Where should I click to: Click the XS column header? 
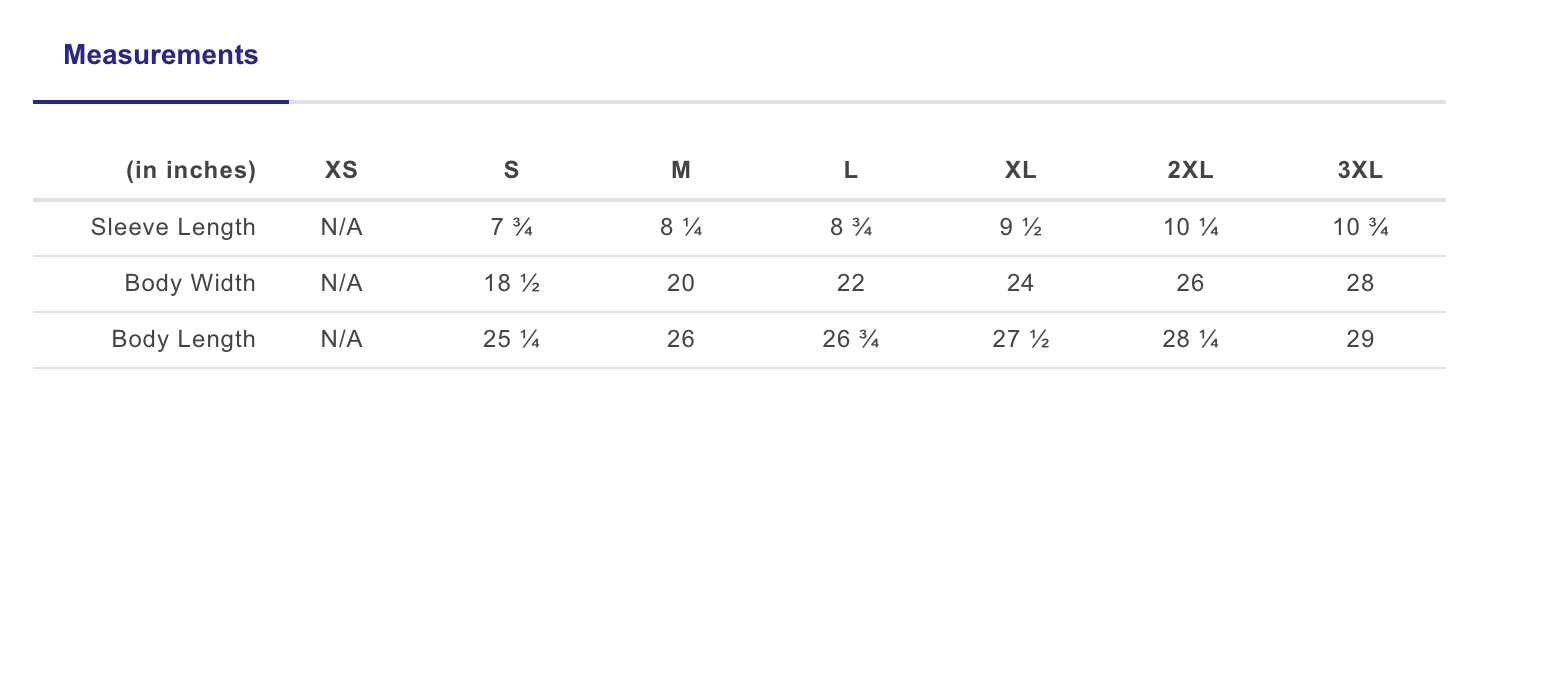point(341,170)
